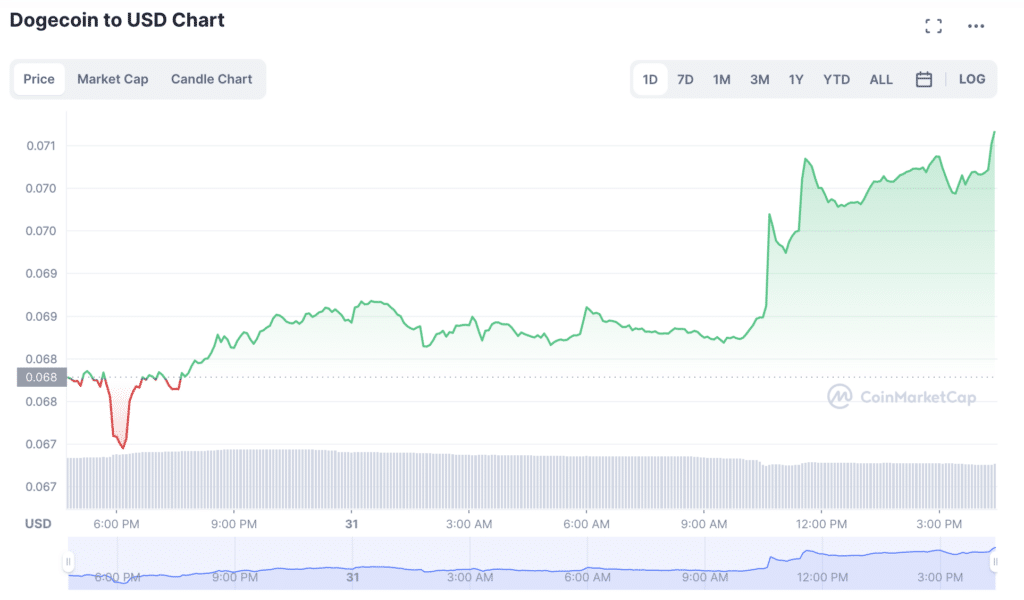1024x600 pixels.
Task: Switch to the Market Cap tab
Action: [112, 79]
